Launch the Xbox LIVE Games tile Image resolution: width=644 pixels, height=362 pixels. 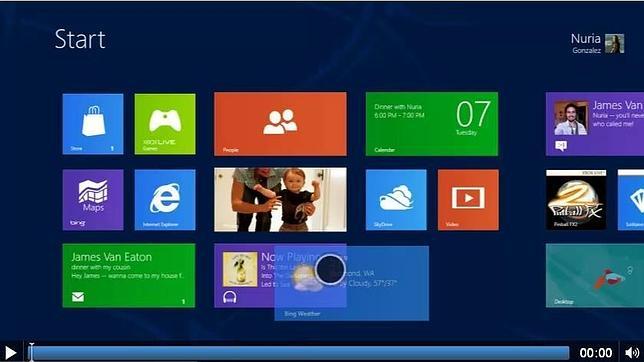coord(165,124)
